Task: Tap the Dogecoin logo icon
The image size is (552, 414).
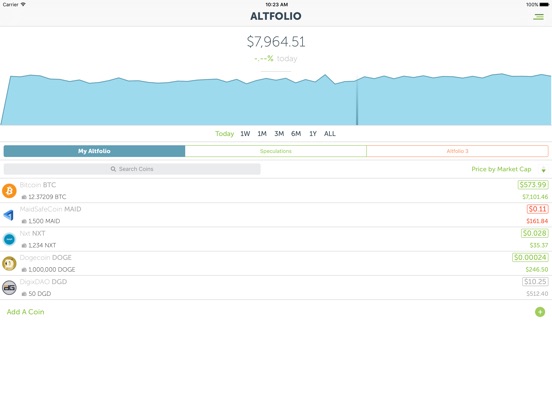Action: click(x=9, y=263)
